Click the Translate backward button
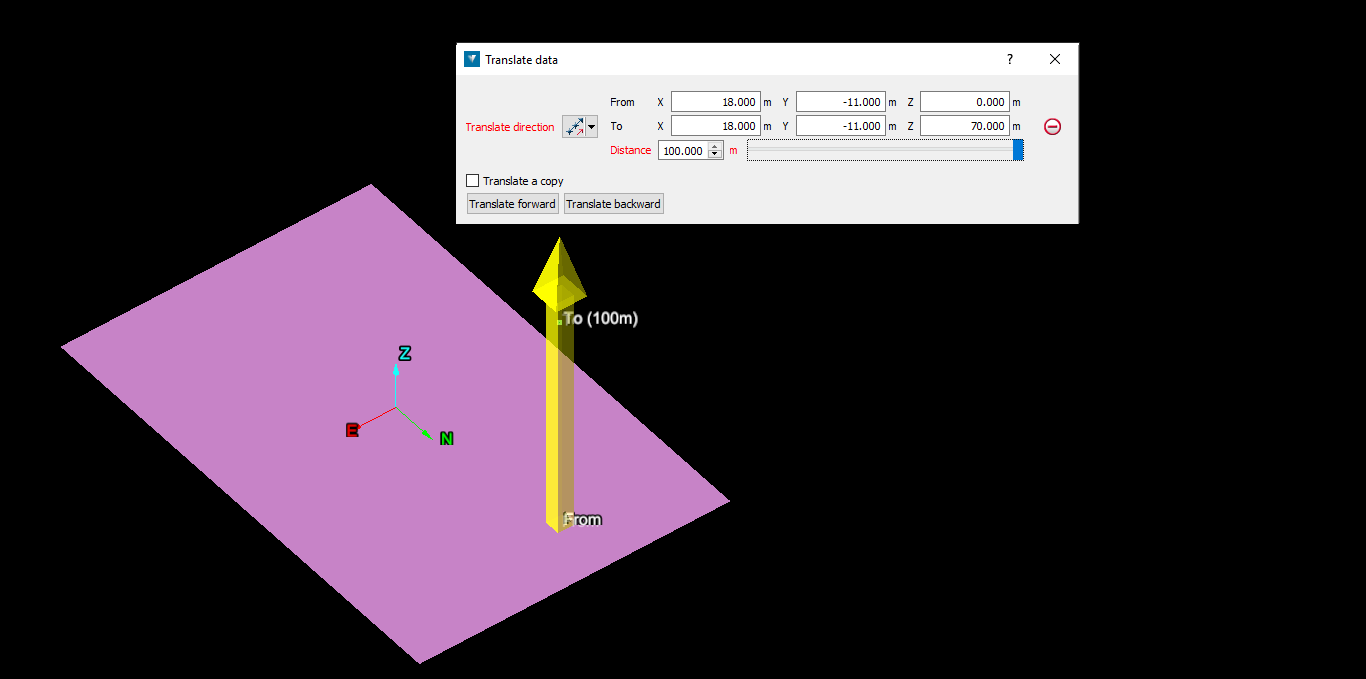This screenshot has height=679, width=1366. (613, 203)
